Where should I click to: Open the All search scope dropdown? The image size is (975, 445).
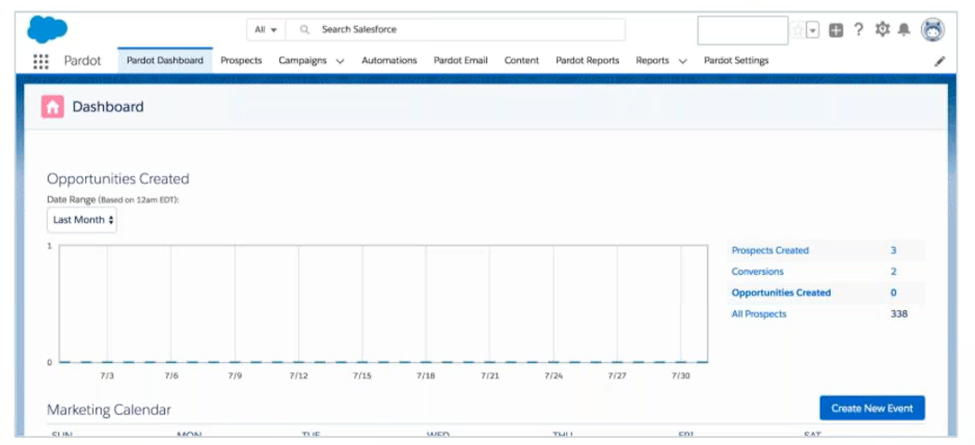266,30
